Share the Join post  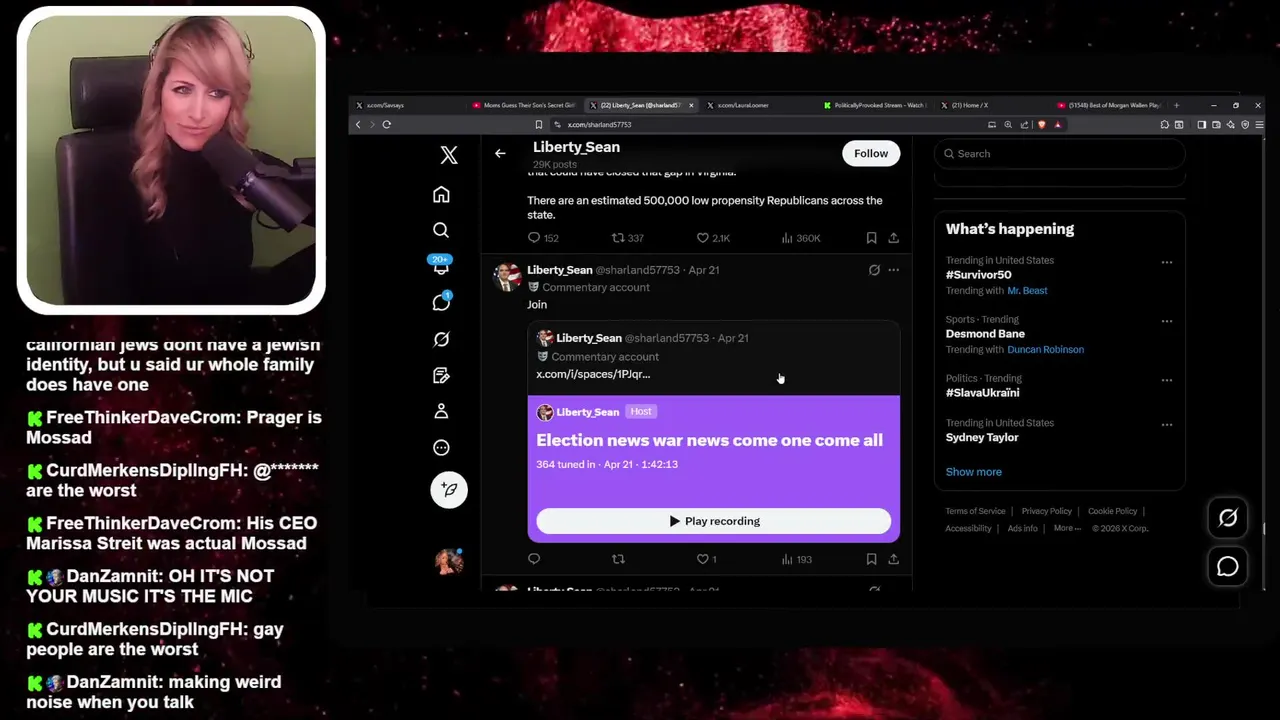point(893,559)
